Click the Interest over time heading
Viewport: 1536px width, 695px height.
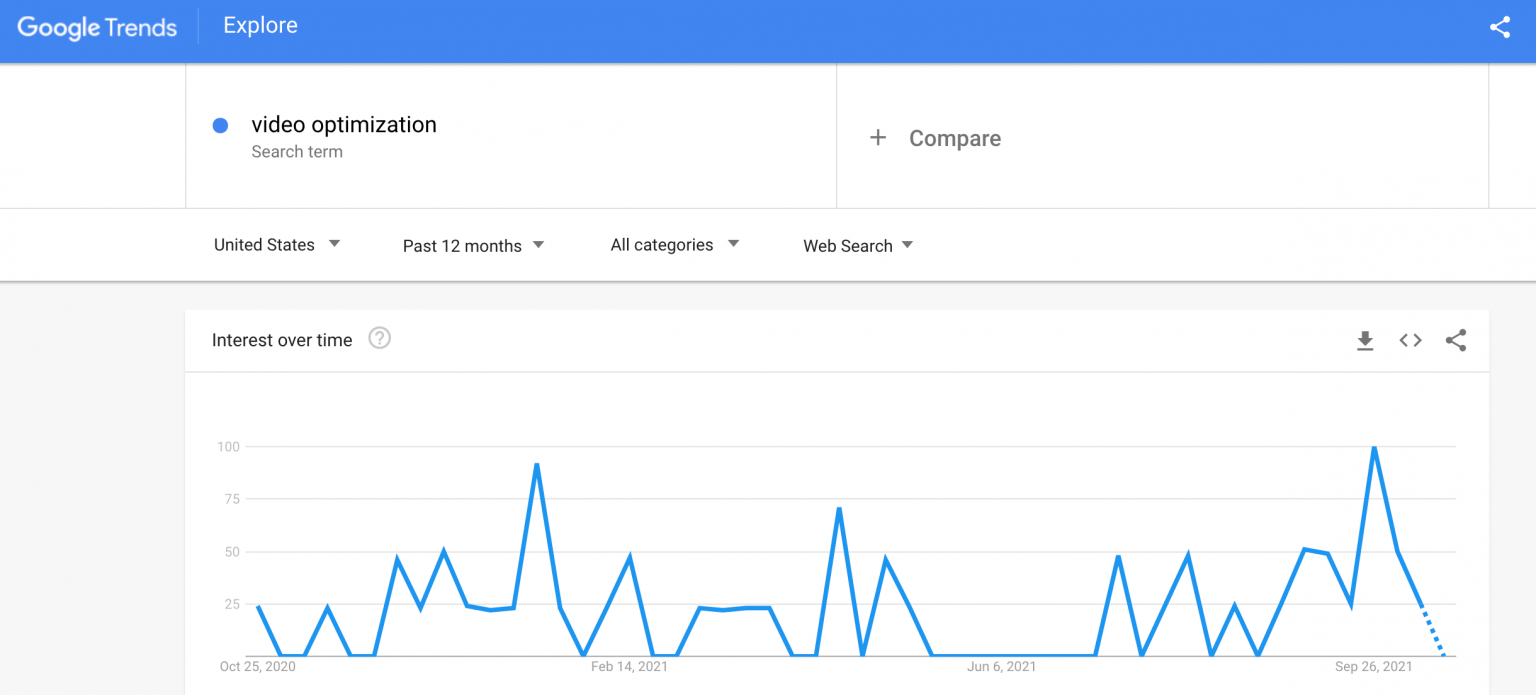coord(281,340)
